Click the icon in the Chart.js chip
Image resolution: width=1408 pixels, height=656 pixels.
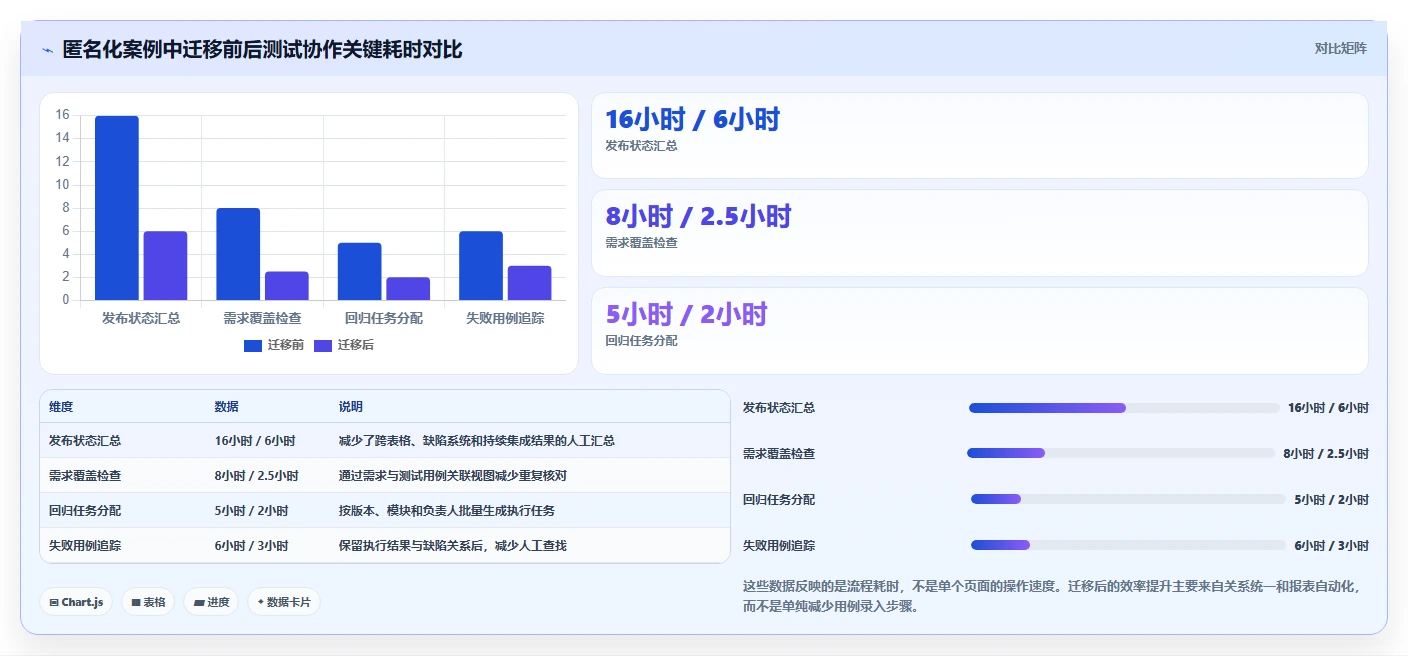point(54,603)
